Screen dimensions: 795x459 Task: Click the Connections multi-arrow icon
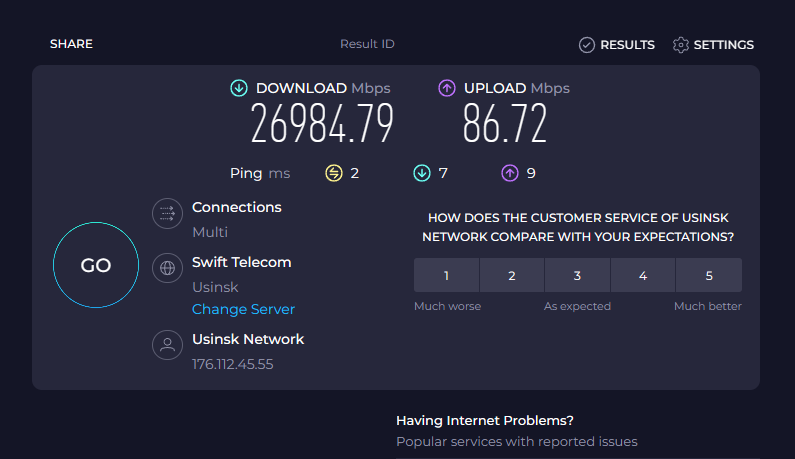[x=165, y=214]
